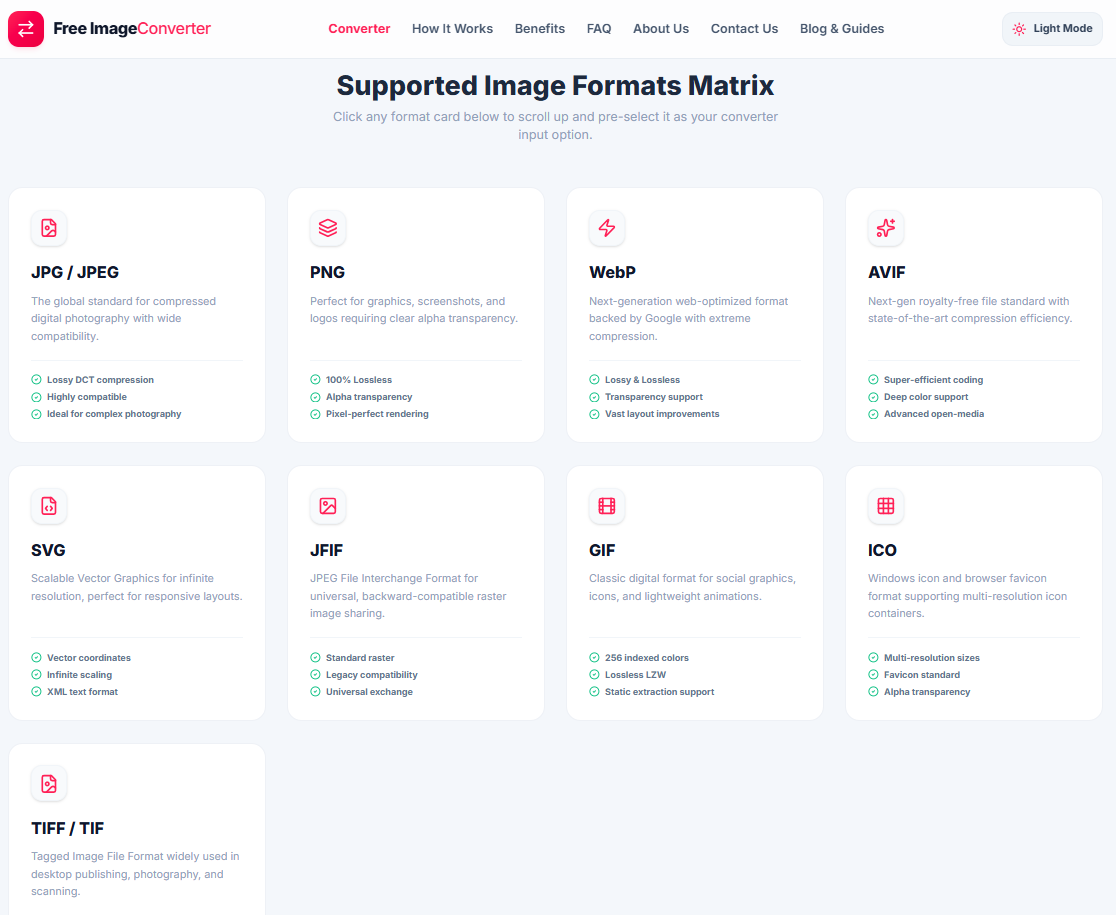Click check icon beside Lossless LZW
The height and width of the screenshot is (915, 1116).
[594, 675]
